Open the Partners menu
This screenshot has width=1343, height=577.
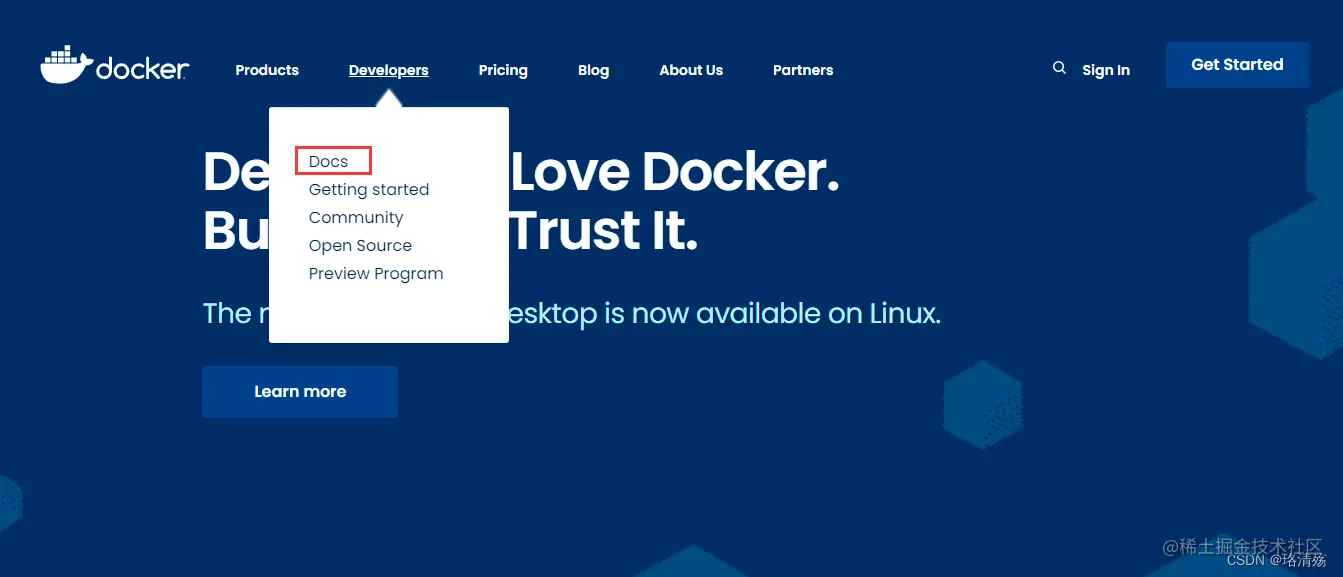pos(803,70)
